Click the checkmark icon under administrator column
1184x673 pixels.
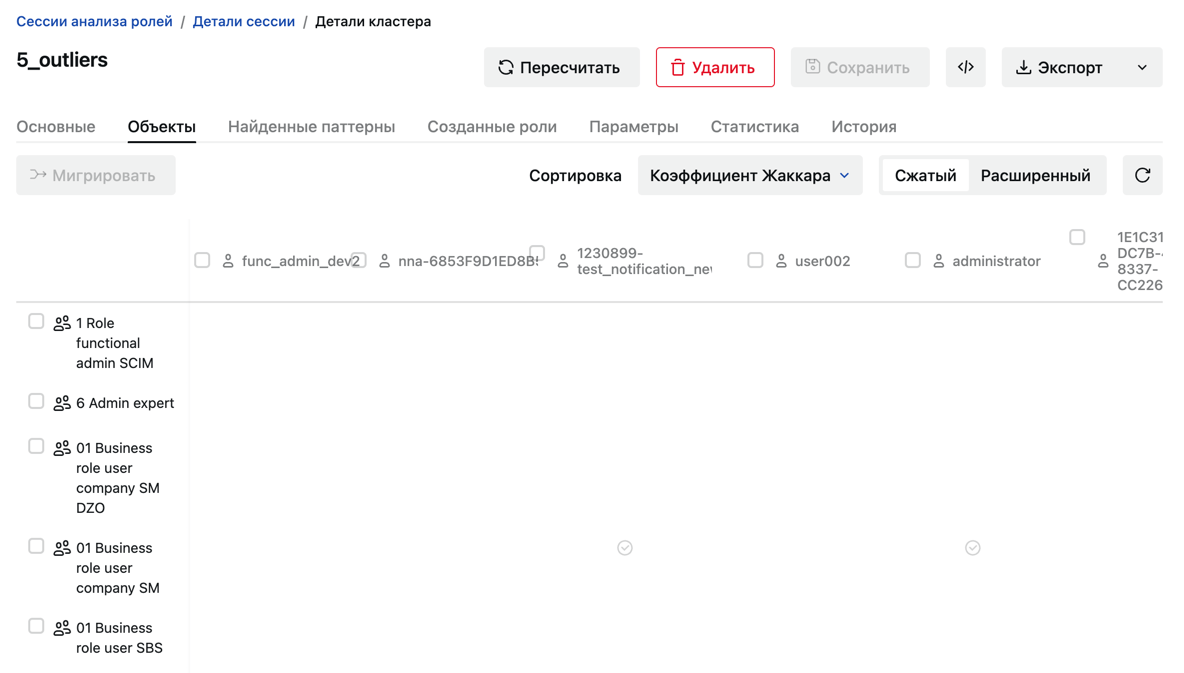pos(973,548)
